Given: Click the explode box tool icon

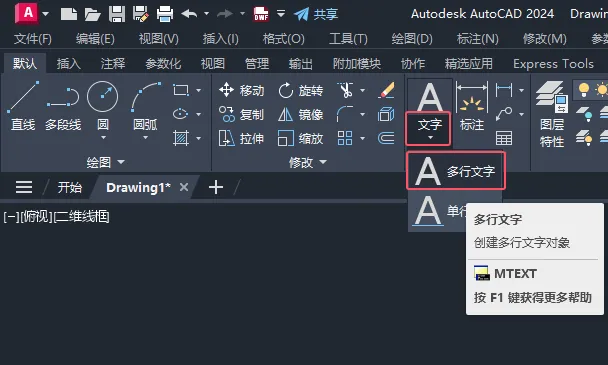Looking at the screenshot, I should click(x=386, y=114).
